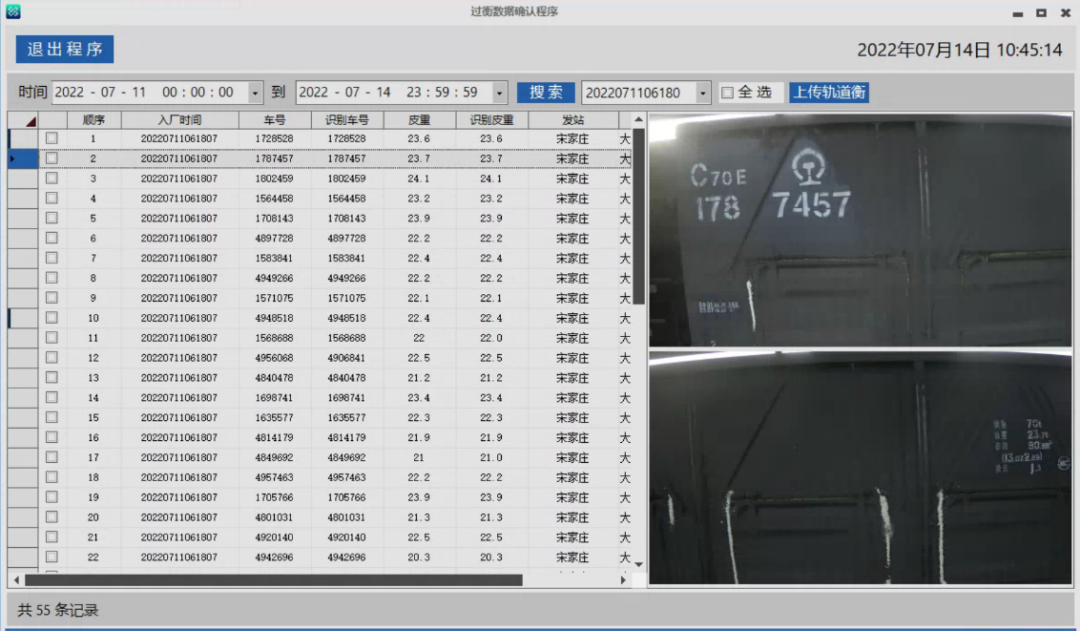Click car number 4814179 in row 16
The image size is (1080, 631).
coord(274,437)
